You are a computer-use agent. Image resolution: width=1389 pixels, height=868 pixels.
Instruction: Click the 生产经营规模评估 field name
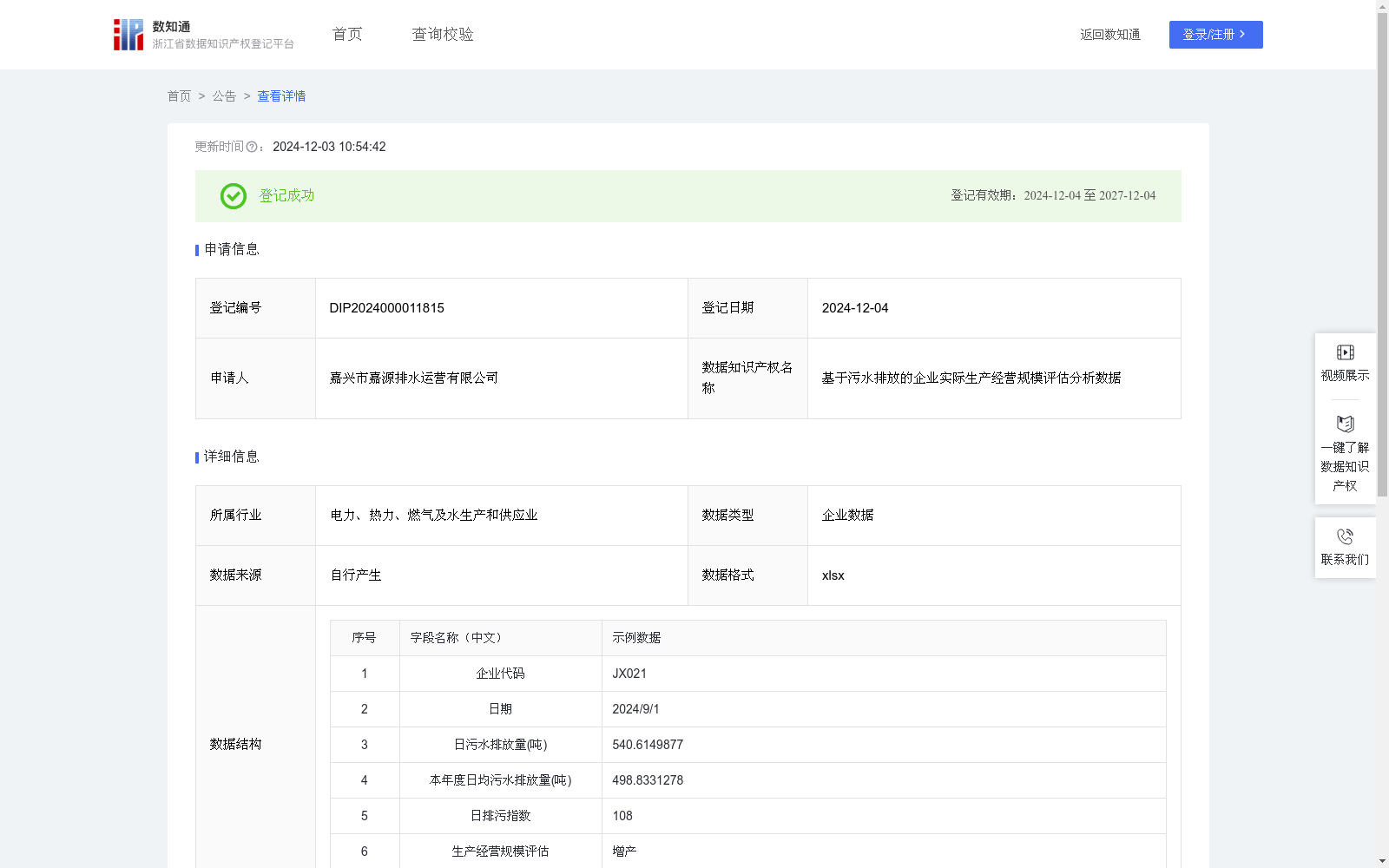(501, 852)
